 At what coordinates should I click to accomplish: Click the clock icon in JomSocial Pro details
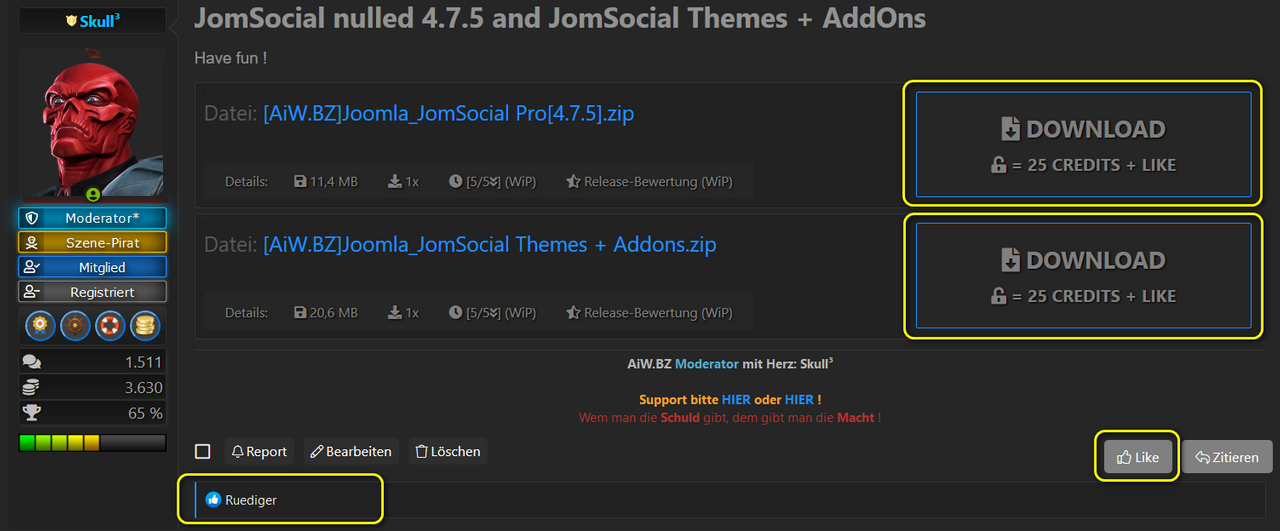(x=456, y=182)
